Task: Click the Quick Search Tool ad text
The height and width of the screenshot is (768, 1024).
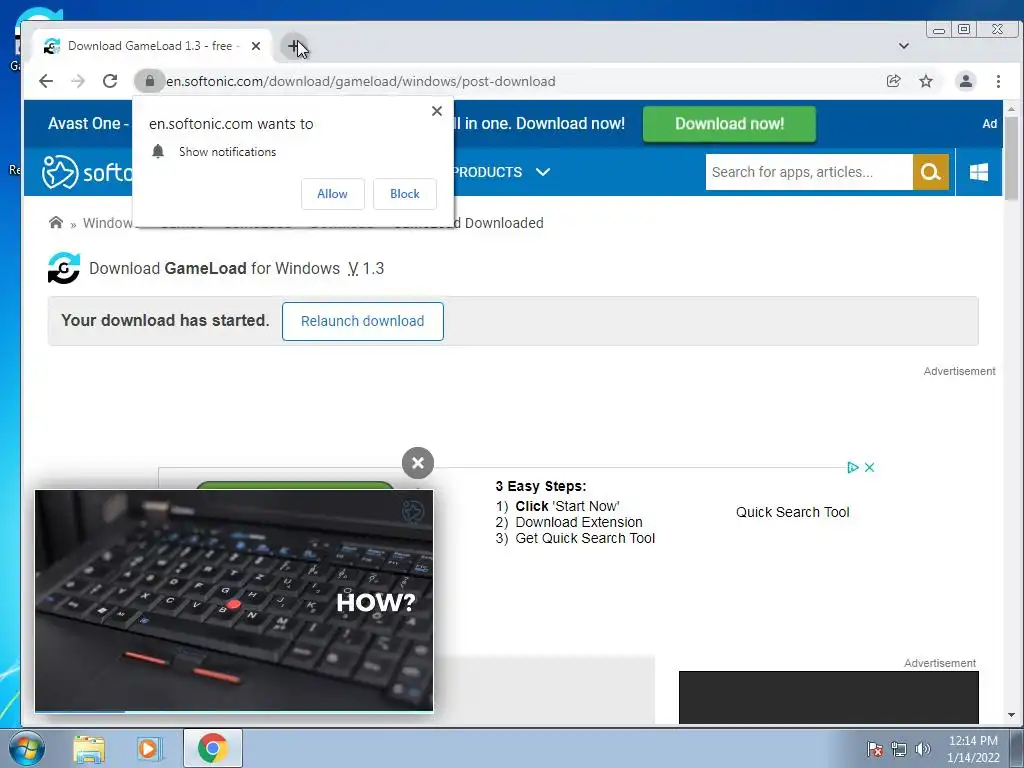Action: click(792, 513)
